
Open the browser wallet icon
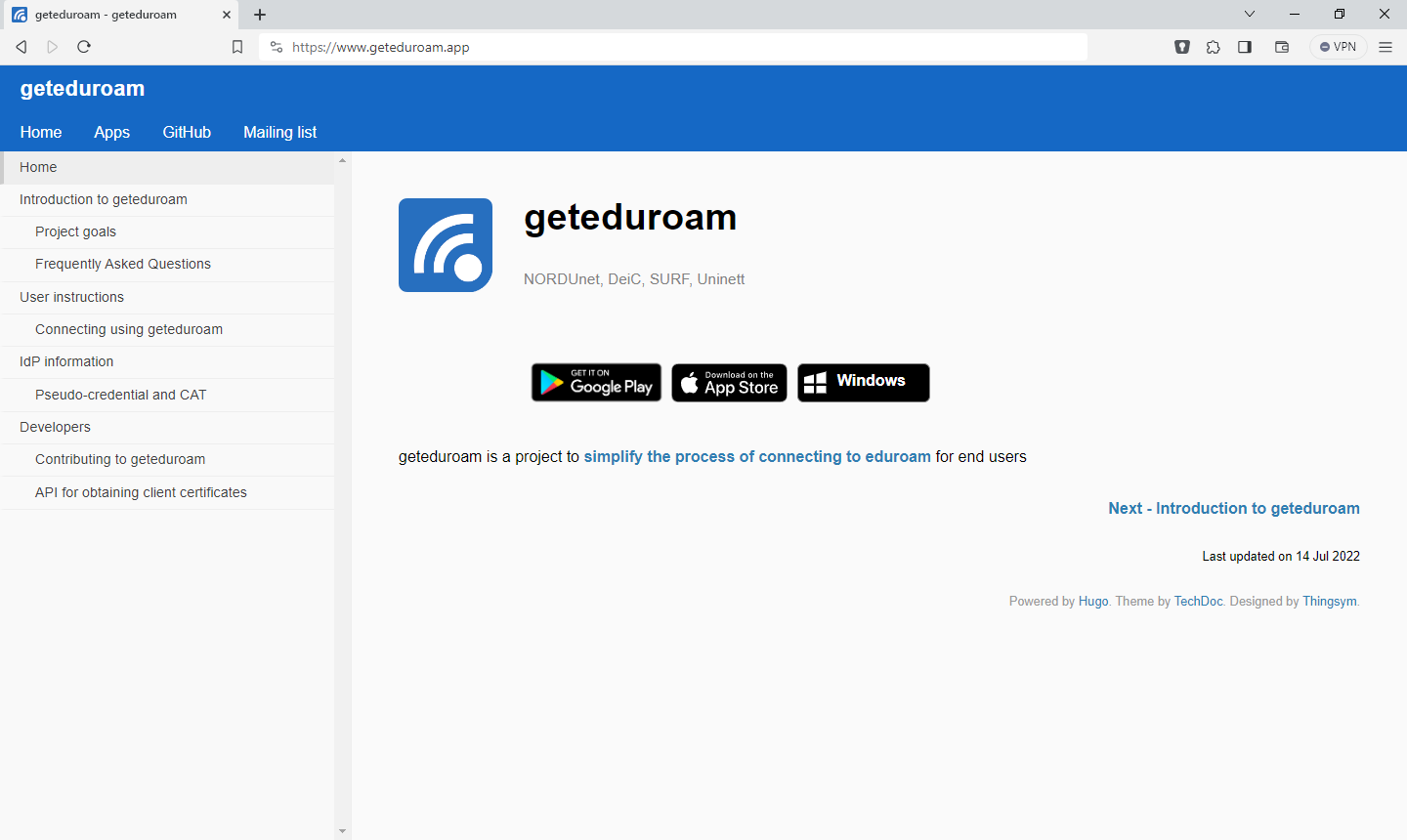pyautogui.click(x=1282, y=47)
